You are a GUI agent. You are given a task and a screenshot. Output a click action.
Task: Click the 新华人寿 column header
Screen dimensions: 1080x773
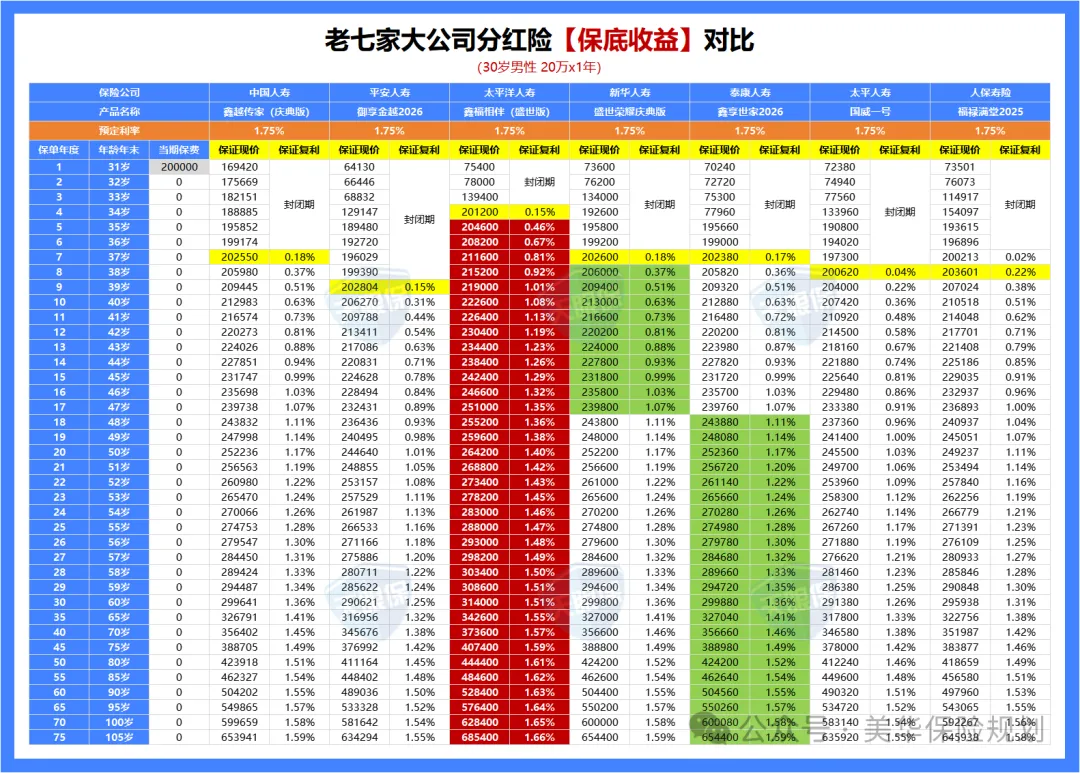click(629, 92)
